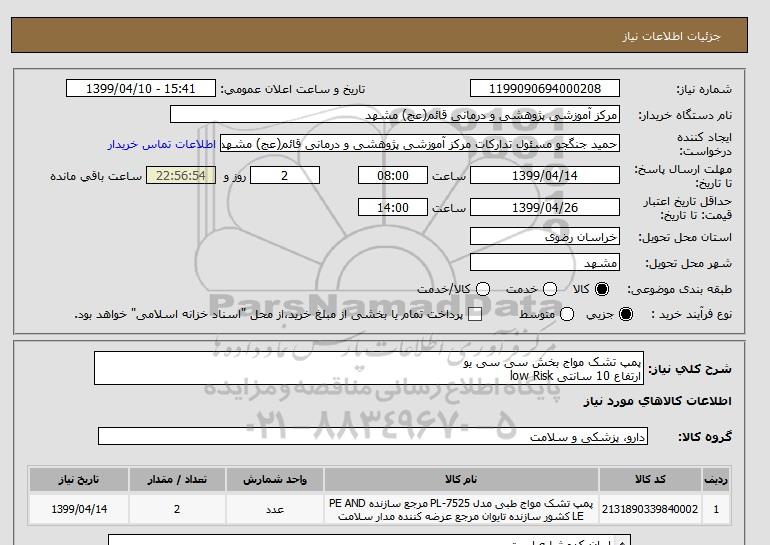This screenshot has height=545, width=770.
Task: Click the need date cell 1399/04/14 in table
Action: click(79, 509)
